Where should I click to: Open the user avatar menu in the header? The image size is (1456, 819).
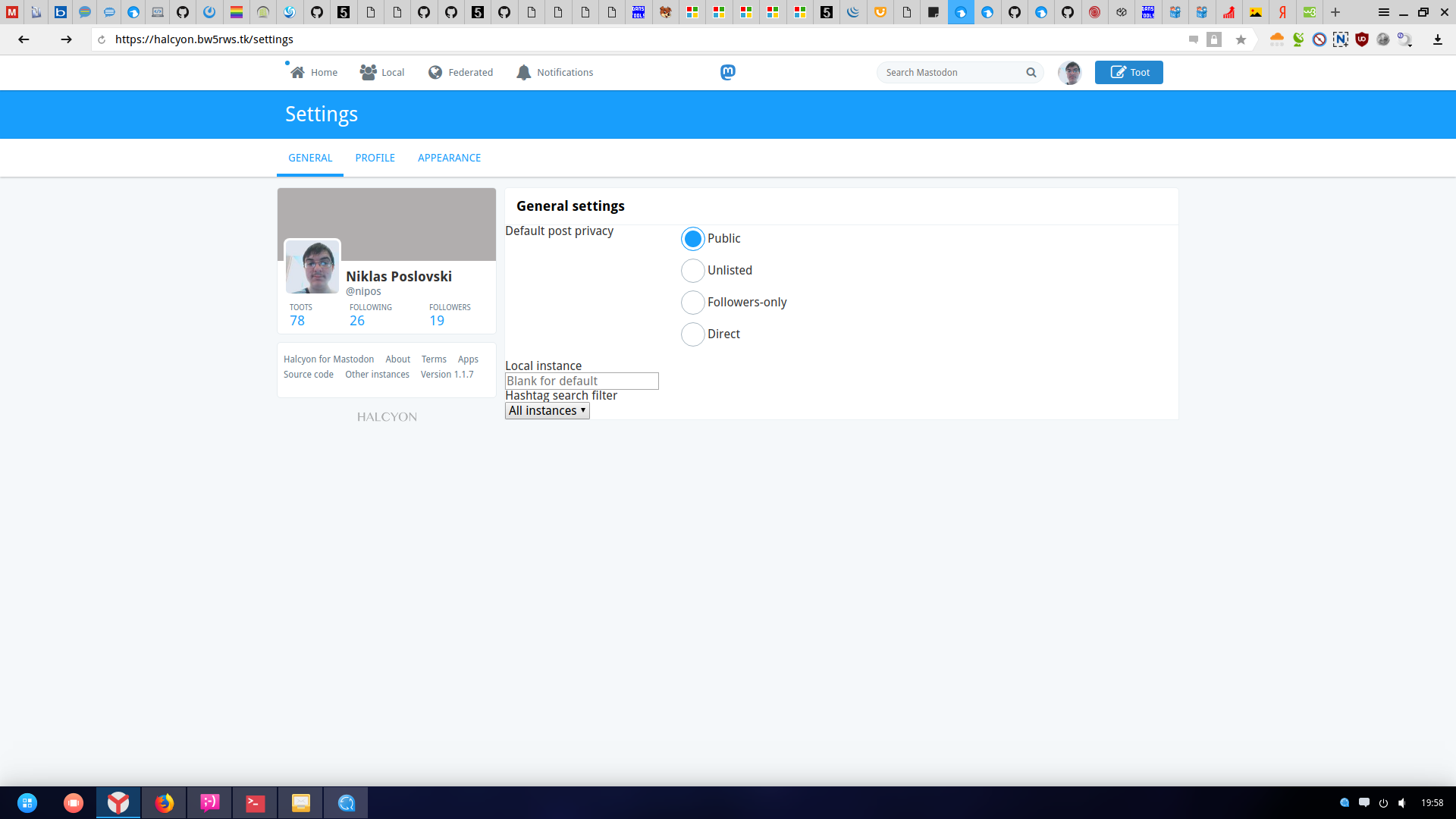pyautogui.click(x=1070, y=72)
